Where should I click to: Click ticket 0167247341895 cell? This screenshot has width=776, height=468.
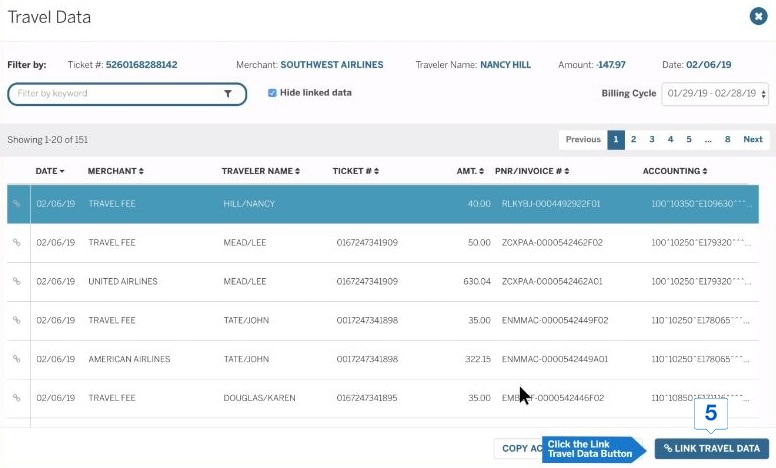click(367, 397)
